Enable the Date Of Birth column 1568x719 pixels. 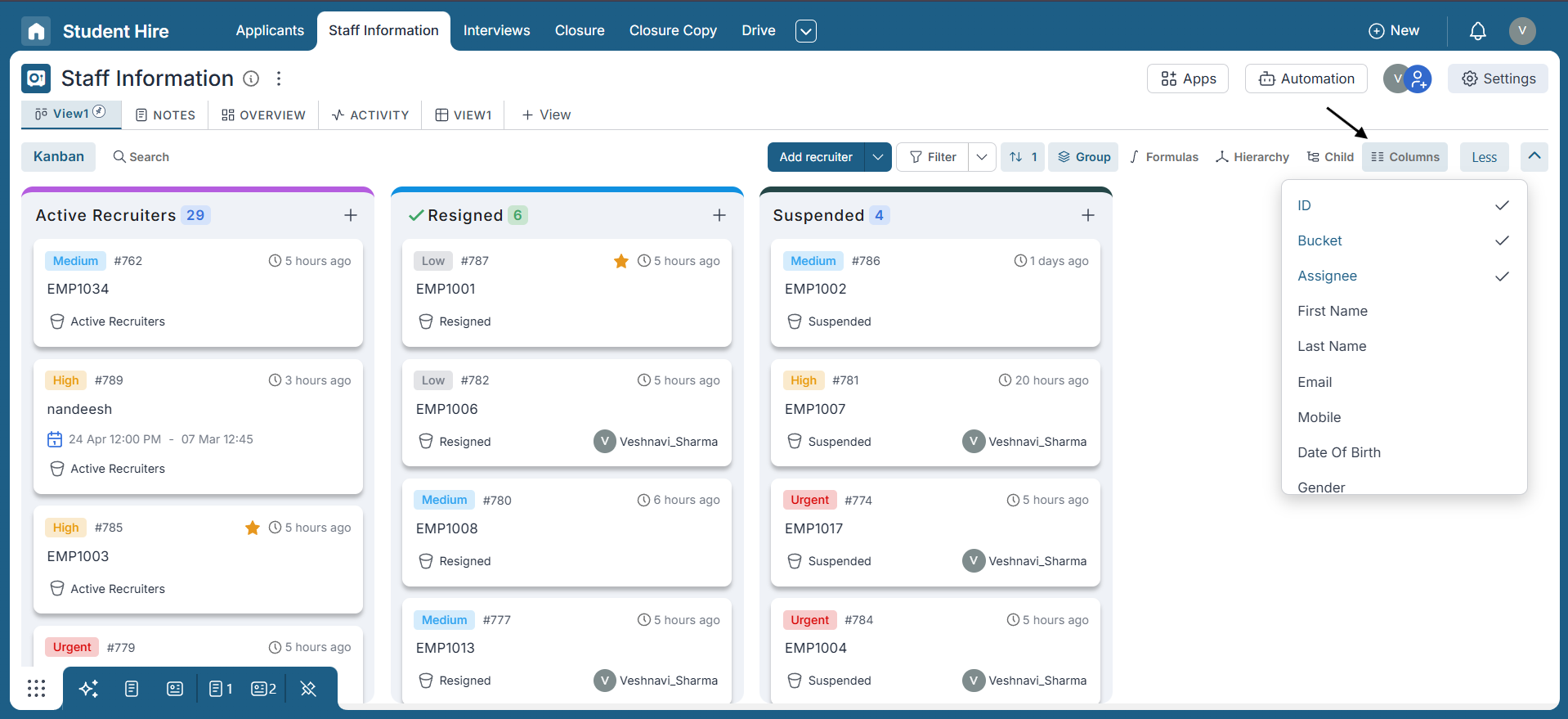tap(1404, 452)
